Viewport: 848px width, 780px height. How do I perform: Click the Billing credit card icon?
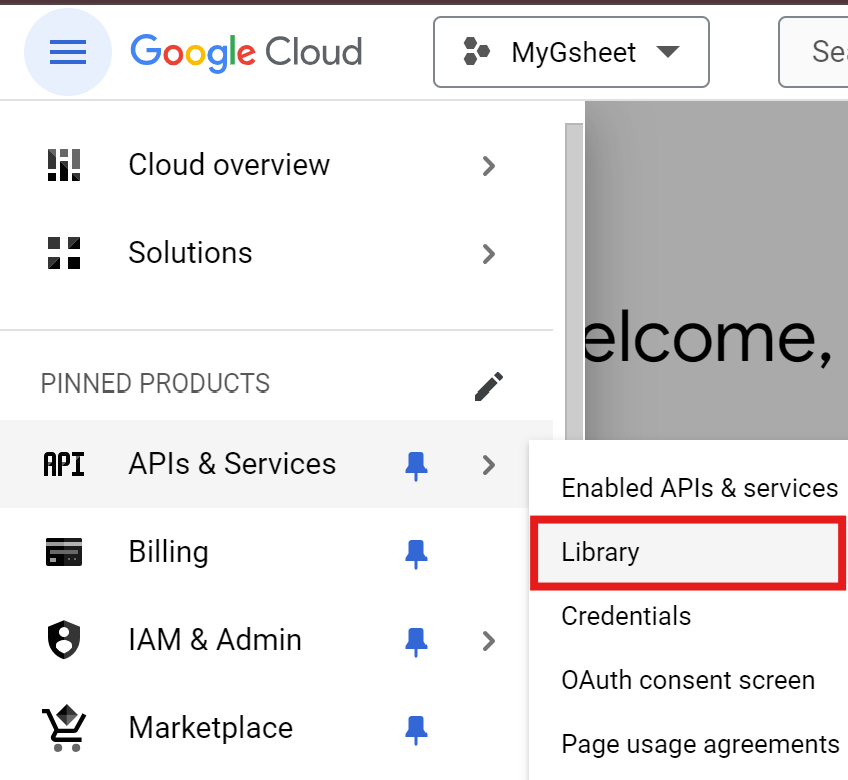pyautogui.click(x=64, y=552)
